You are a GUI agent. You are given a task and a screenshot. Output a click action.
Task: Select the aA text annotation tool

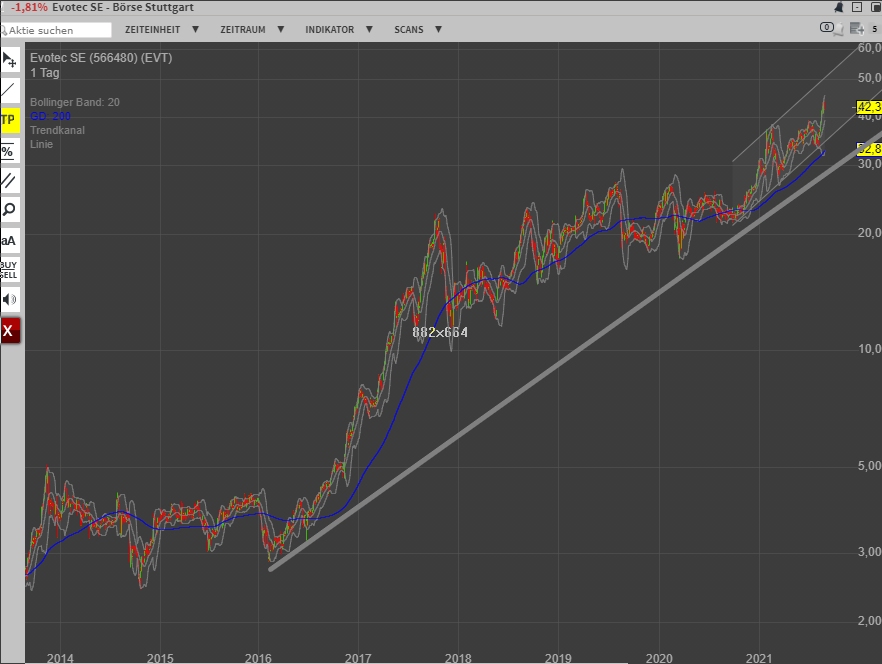(x=10, y=240)
